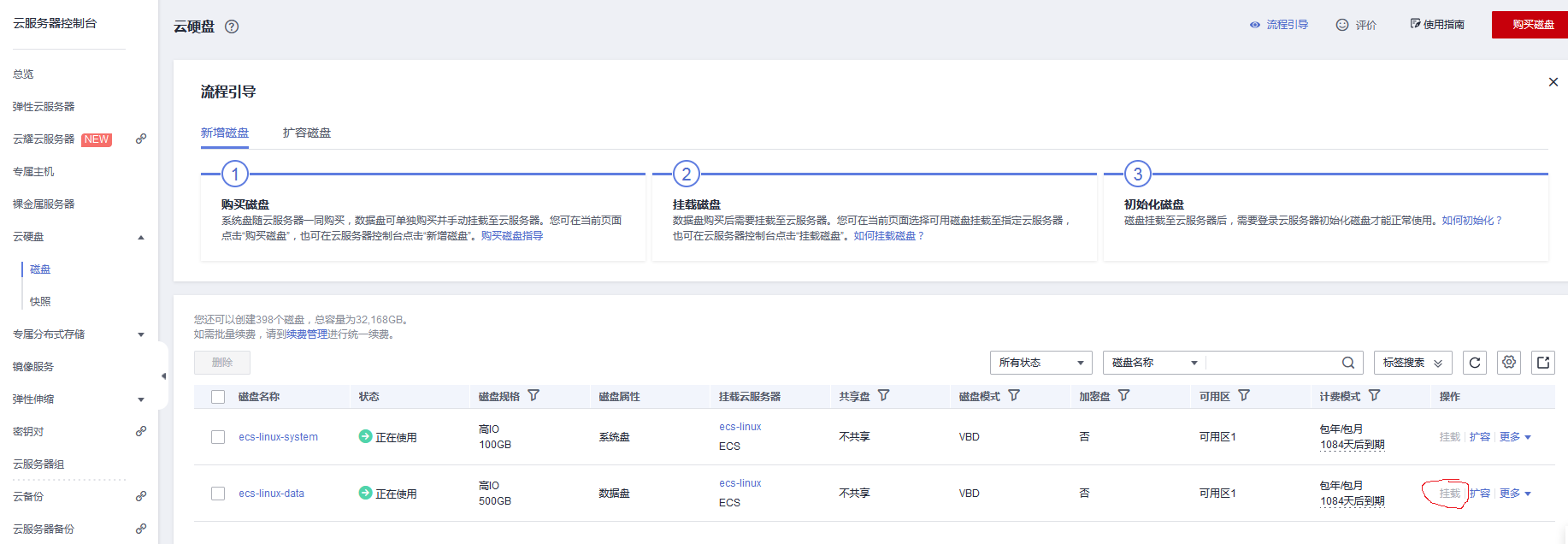Click status icon for ecs-linux-system

coord(365,436)
